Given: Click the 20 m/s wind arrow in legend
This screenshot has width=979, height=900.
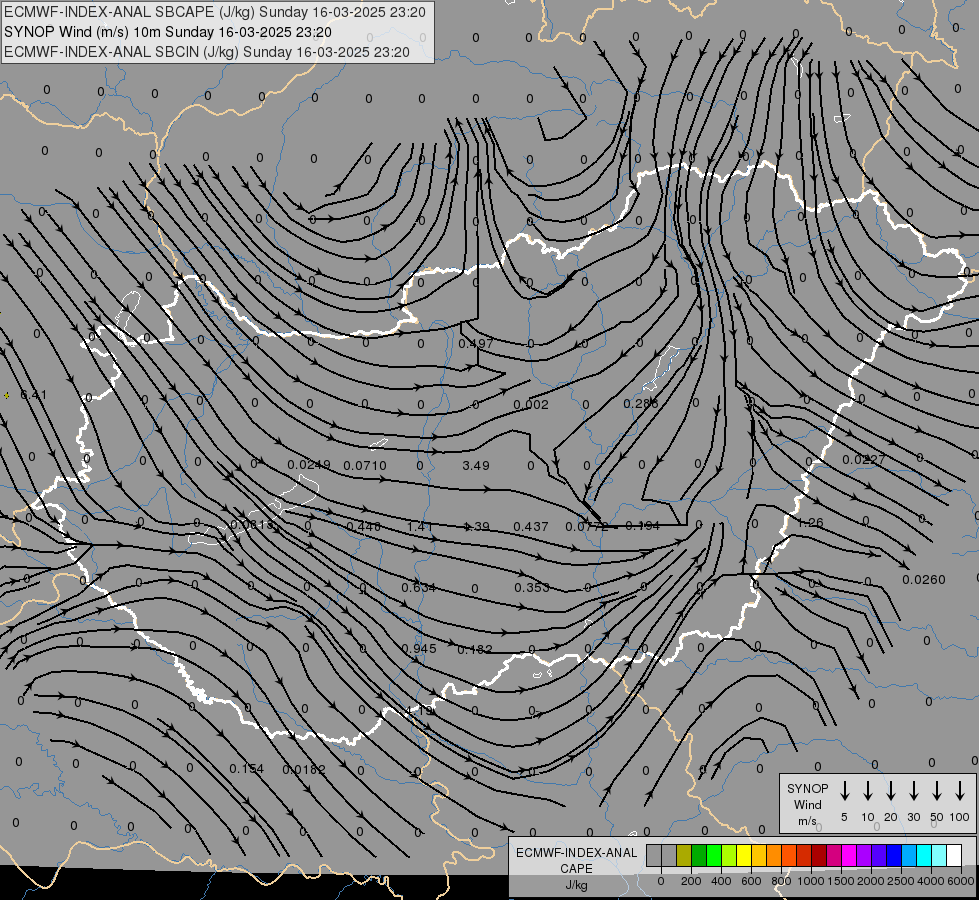Looking at the screenshot, I should click(890, 790).
